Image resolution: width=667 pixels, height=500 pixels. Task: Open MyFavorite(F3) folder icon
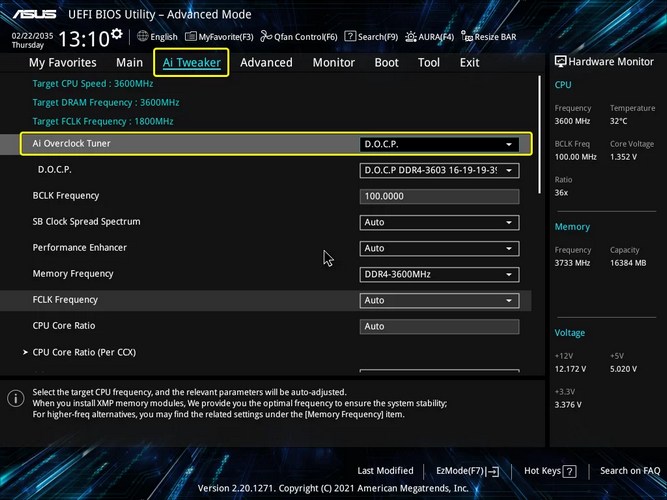coord(191,37)
